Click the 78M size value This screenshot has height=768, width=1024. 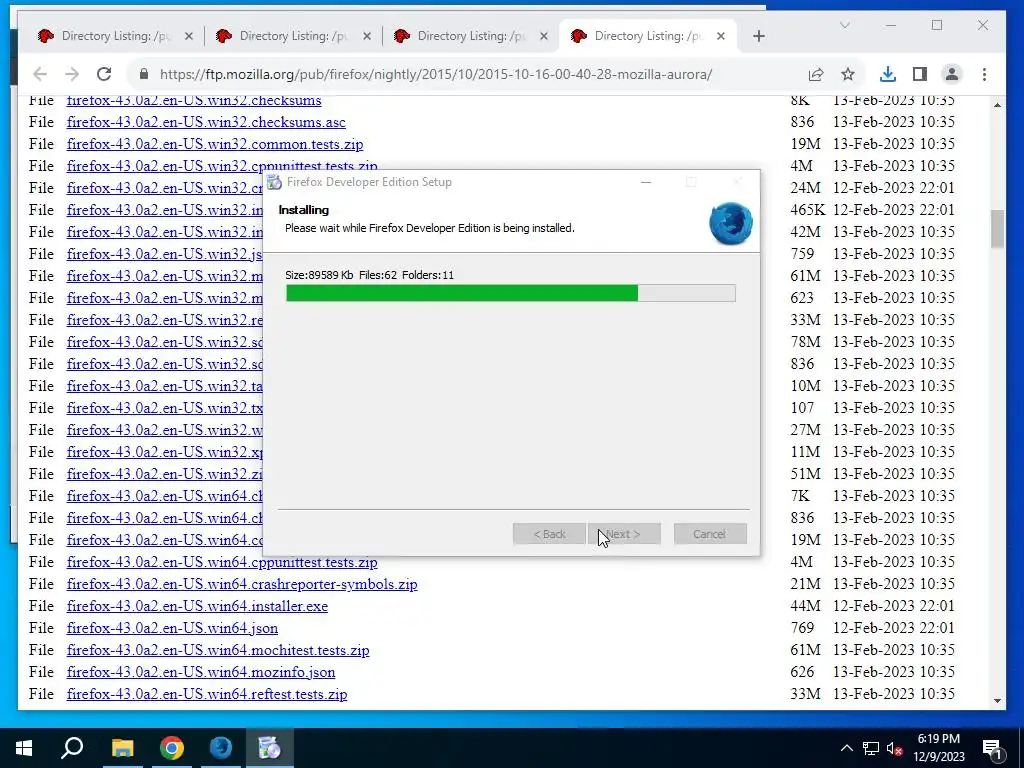point(805,342)
